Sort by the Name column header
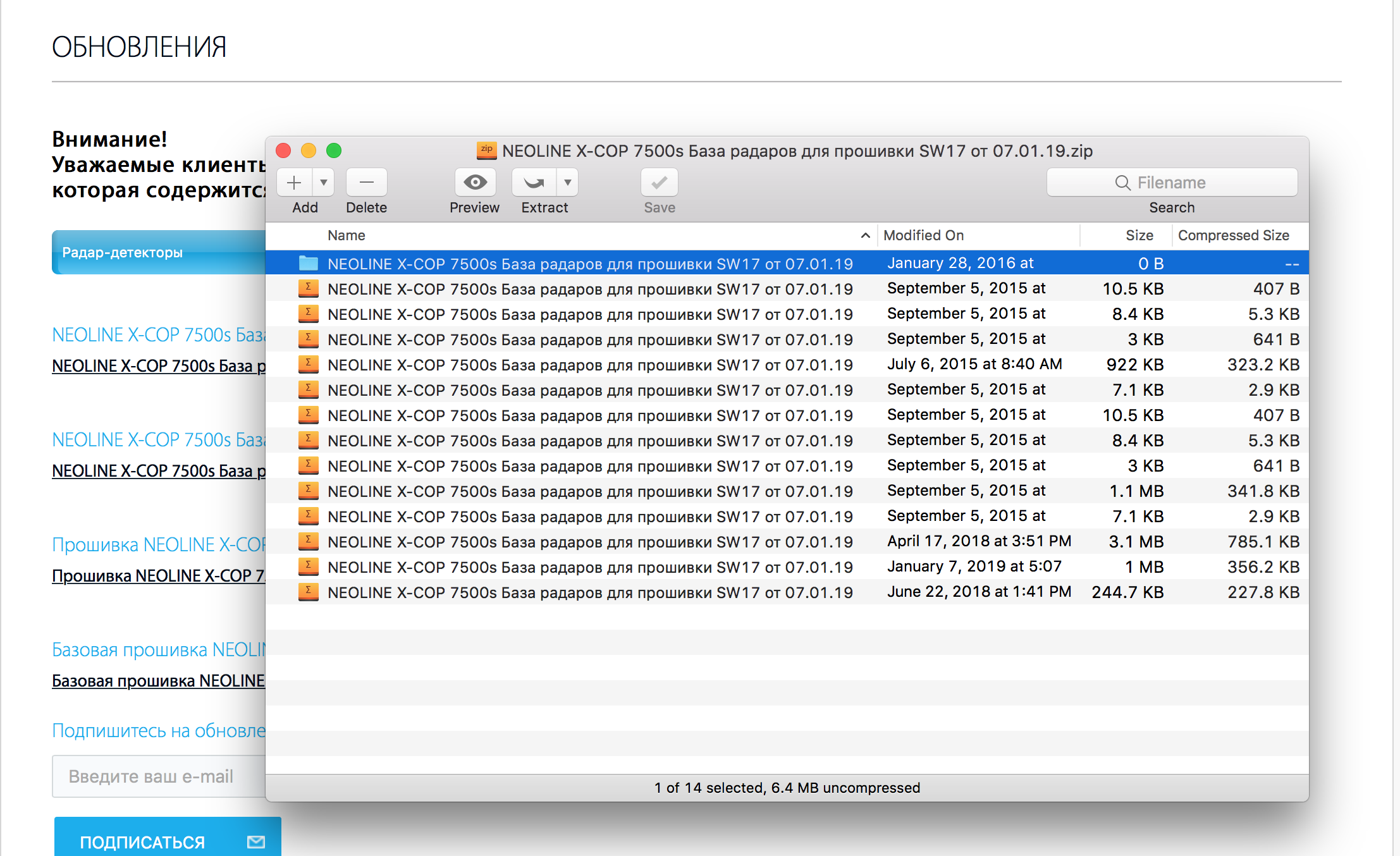 point(347,236)
